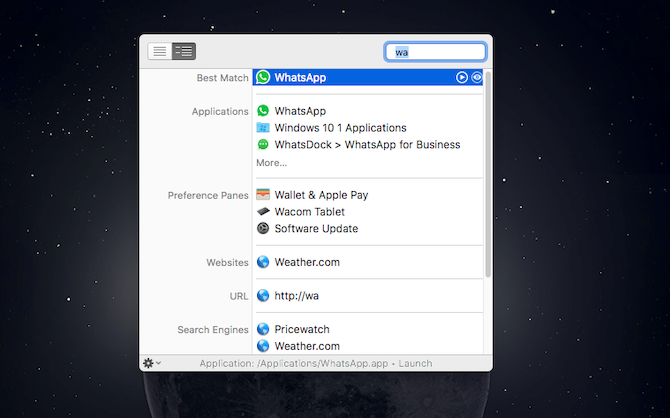Click the globe icon beside http://wa
Image resolution: width=670 pixels, height=418 pixels.
tap(263, 295)
